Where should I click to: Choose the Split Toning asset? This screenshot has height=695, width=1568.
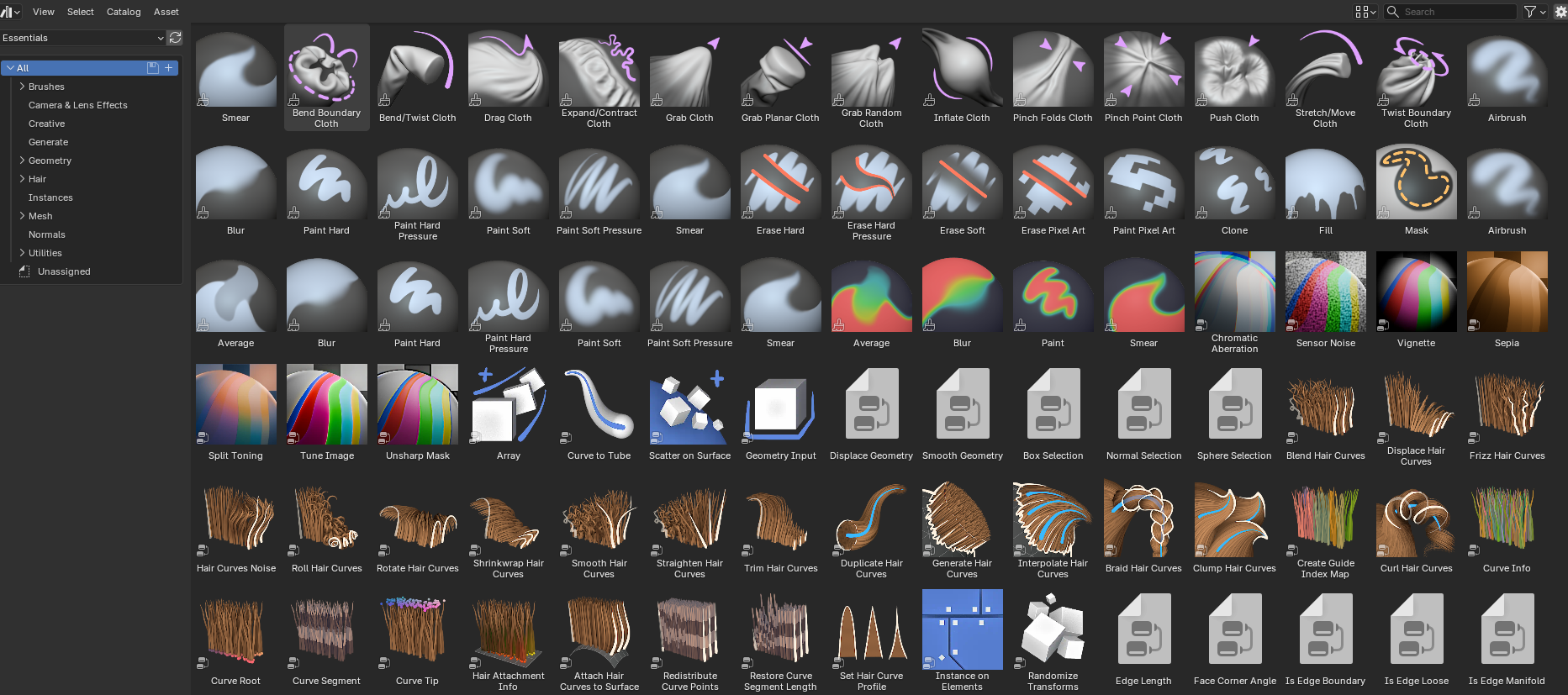pos(236,415)
